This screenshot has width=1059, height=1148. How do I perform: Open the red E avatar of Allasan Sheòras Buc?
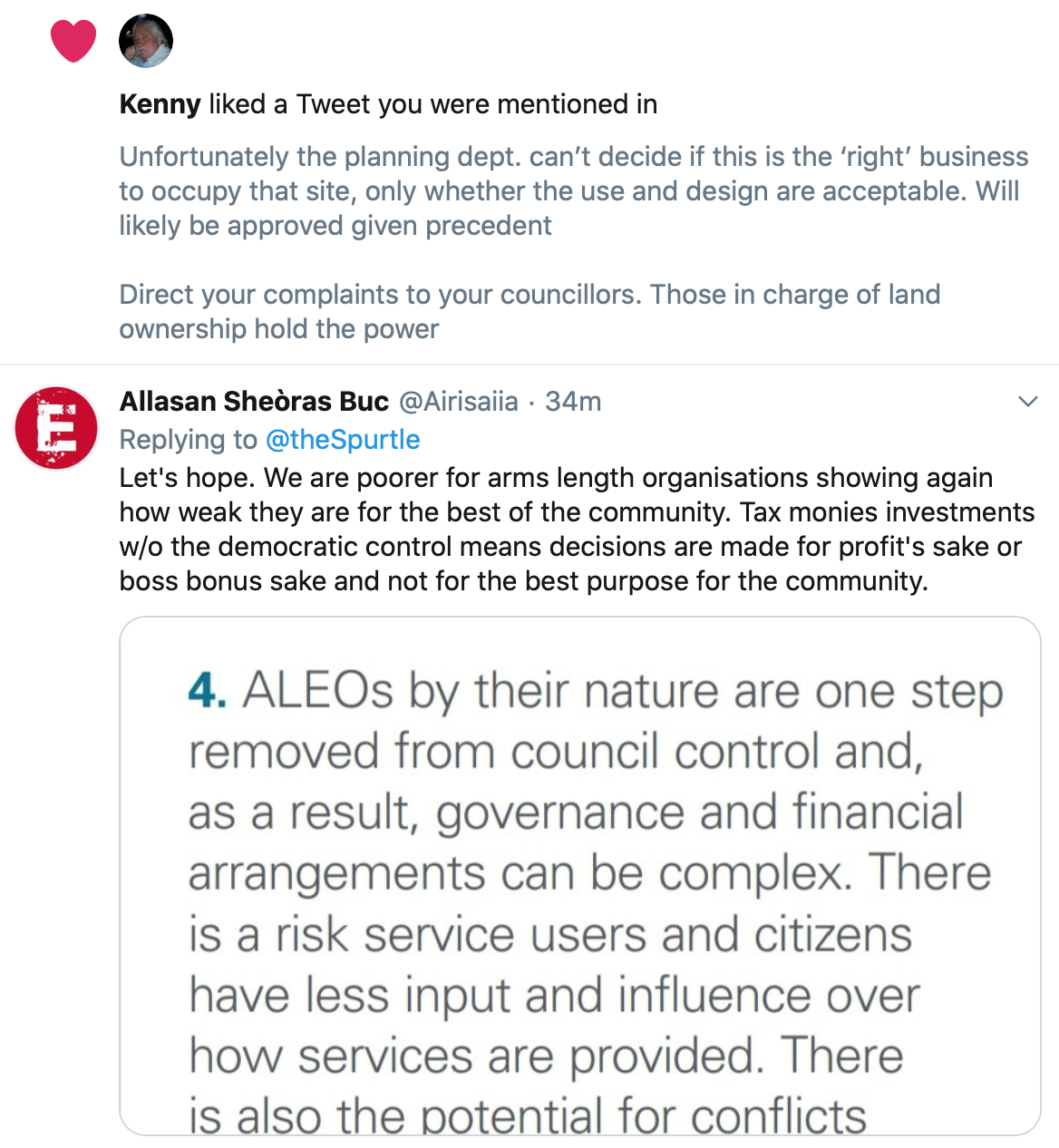point(56,428)
